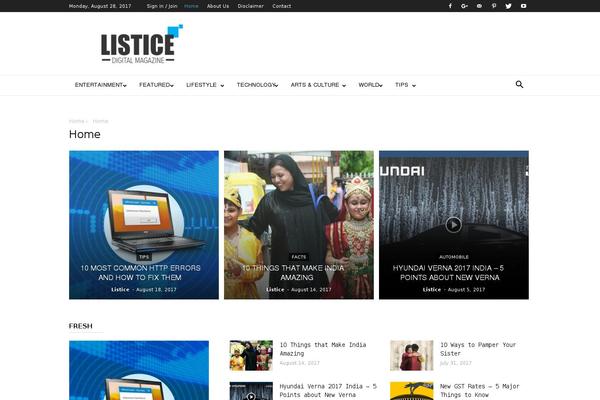Open Hyundai Verna thumbnail in Fresh list
The height and width of the screenshot is (400, 600).
pyautogui.click(x=251, y=391)
